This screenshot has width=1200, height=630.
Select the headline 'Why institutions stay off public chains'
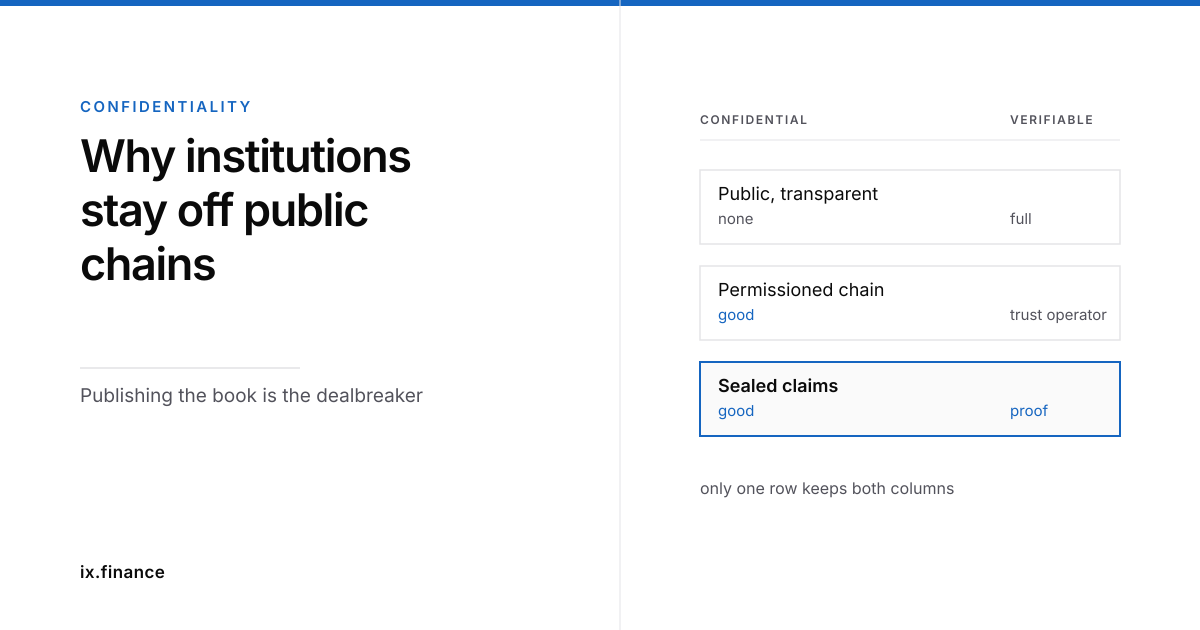246,211
